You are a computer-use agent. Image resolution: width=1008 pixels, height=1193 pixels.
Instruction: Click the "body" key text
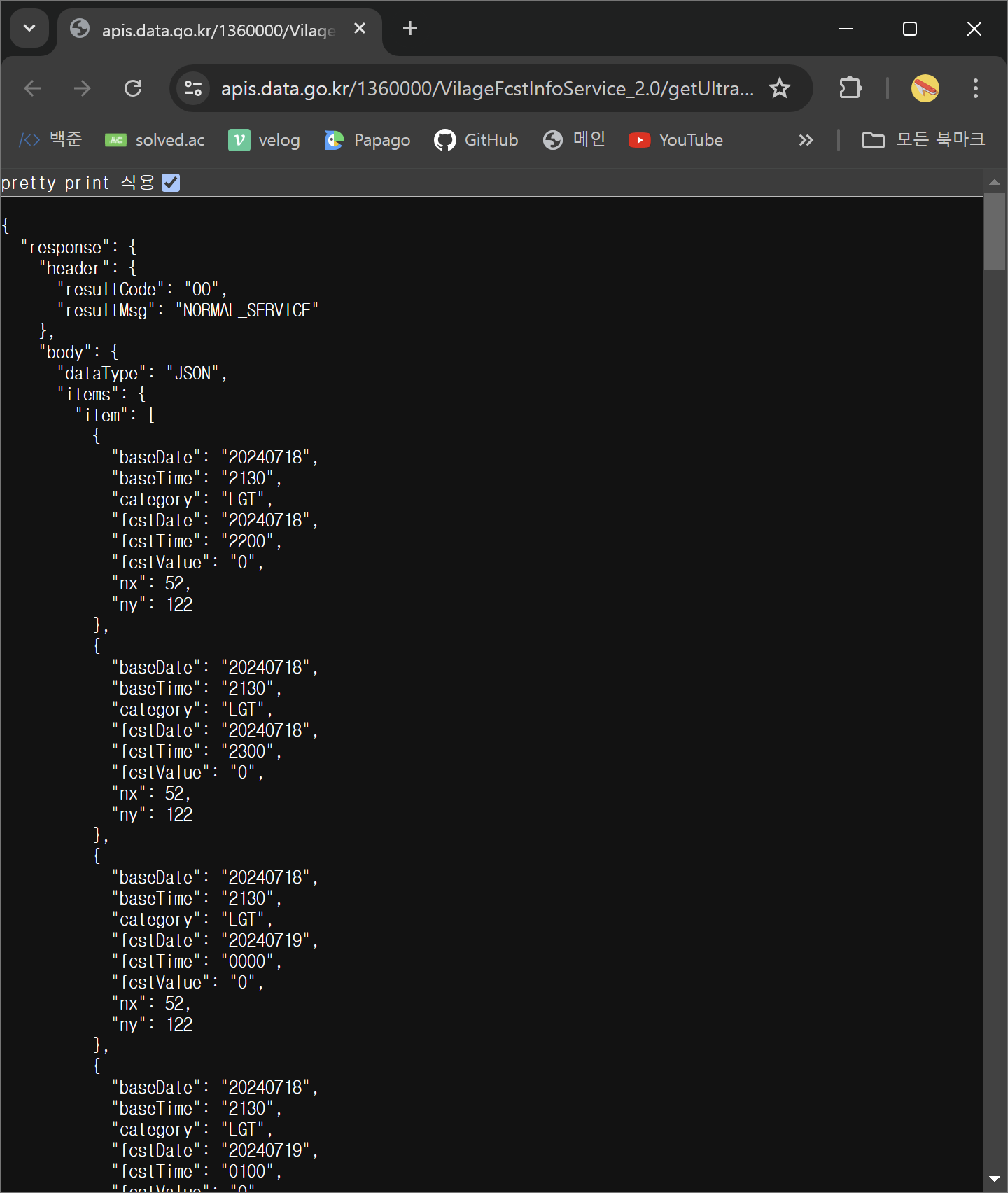(x=65, y=352)
